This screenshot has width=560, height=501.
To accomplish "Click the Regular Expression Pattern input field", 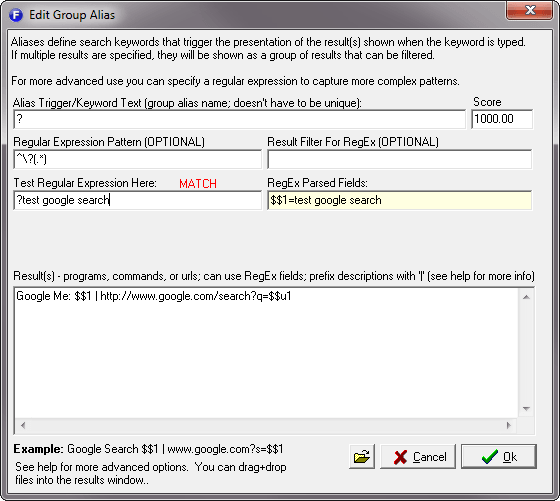I will click(138, 159).
